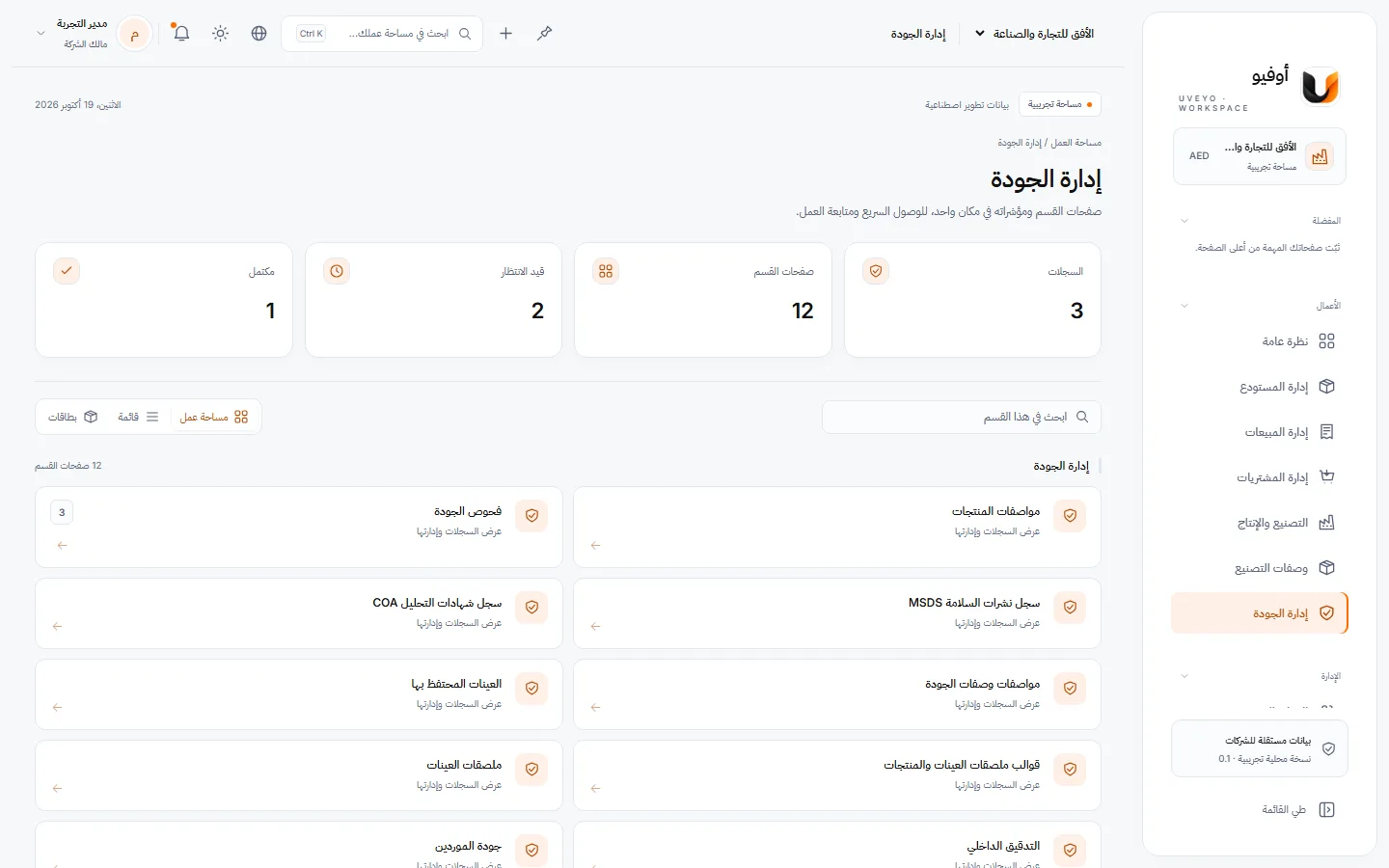Go to مساحة العمل via the breadcrumb

click(x=1076, y=143)
